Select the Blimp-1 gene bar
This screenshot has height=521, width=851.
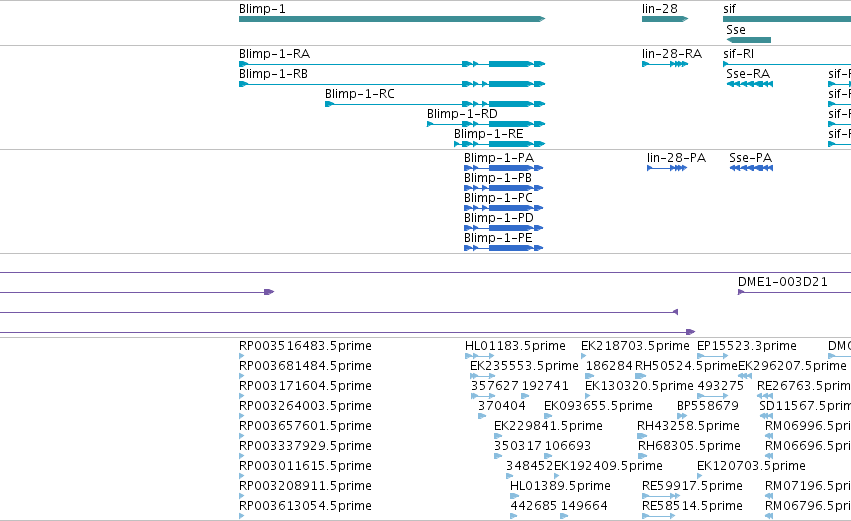[x=392, y=19]
